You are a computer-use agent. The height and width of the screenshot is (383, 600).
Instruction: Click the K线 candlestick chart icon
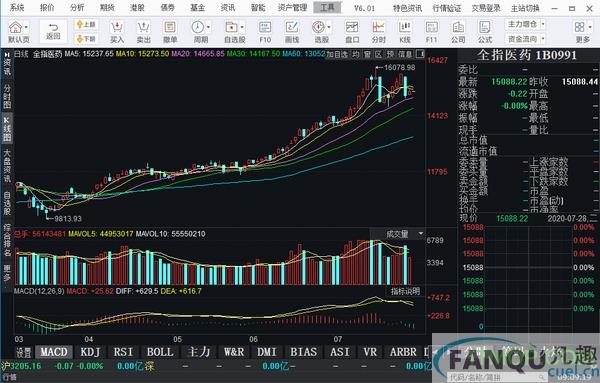(x=405, y=32)
